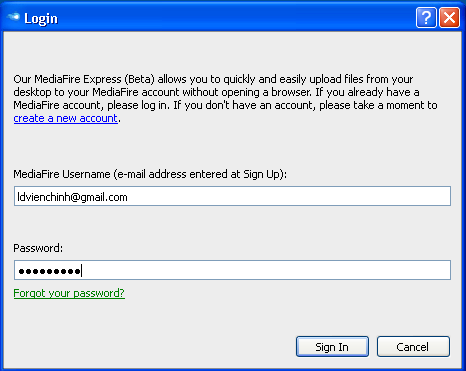
Task: Select the empty area of title bar
Action: (233, 17)
